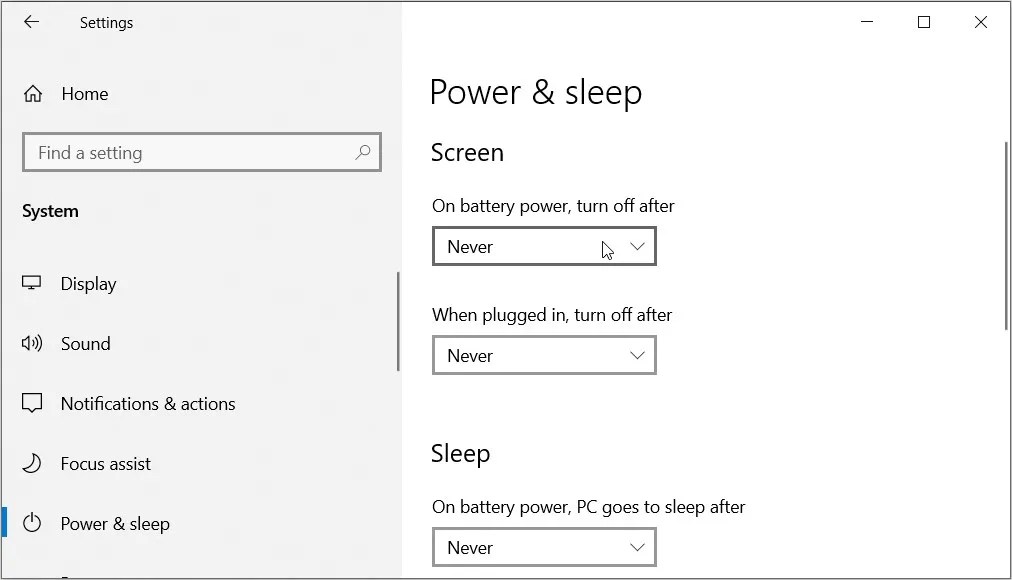This screenshot has width=1012, height=580.
Task: Click the Focus assist crescent moon icon
Action: pos(32,463)
